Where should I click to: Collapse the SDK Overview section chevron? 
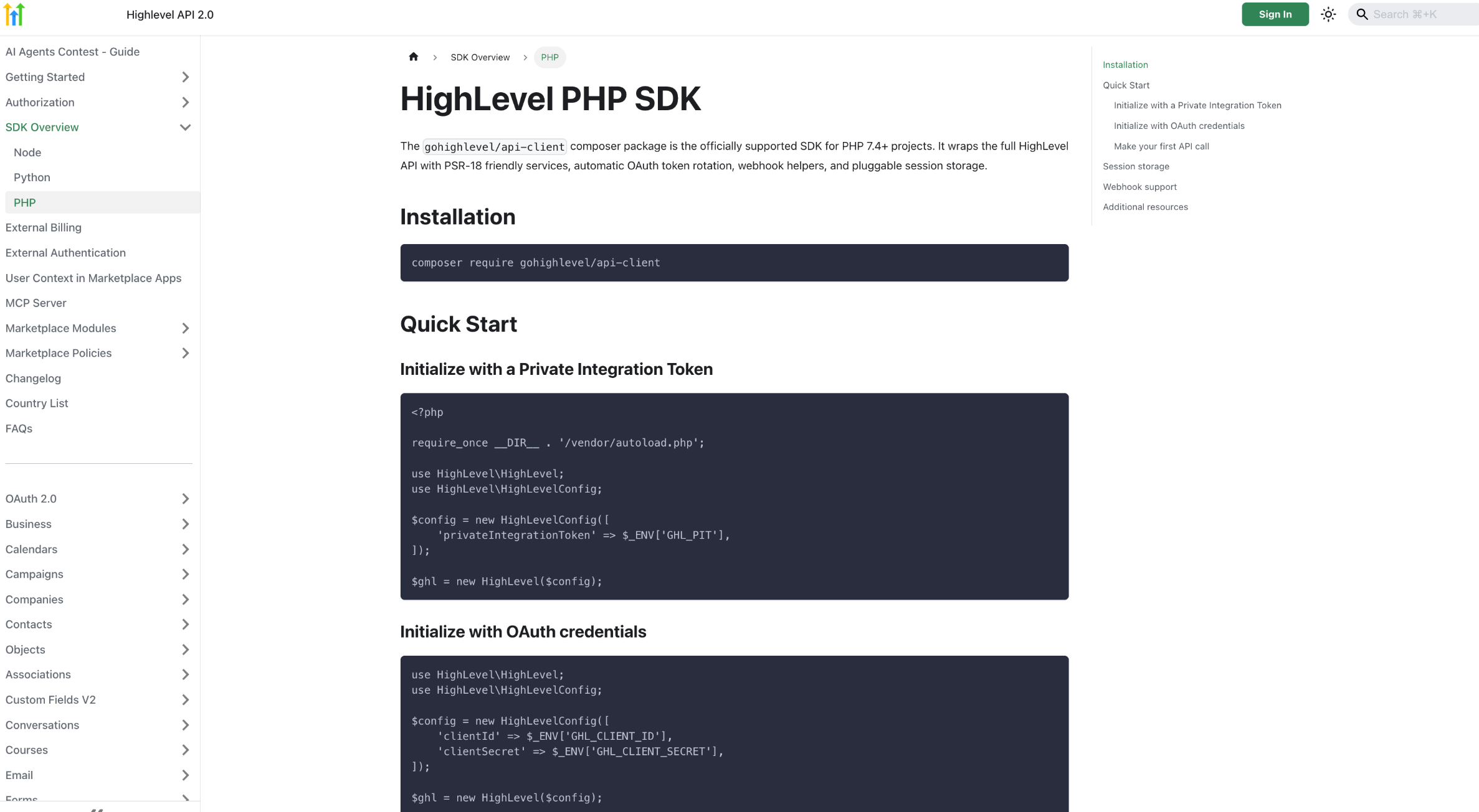coord(185,128)
